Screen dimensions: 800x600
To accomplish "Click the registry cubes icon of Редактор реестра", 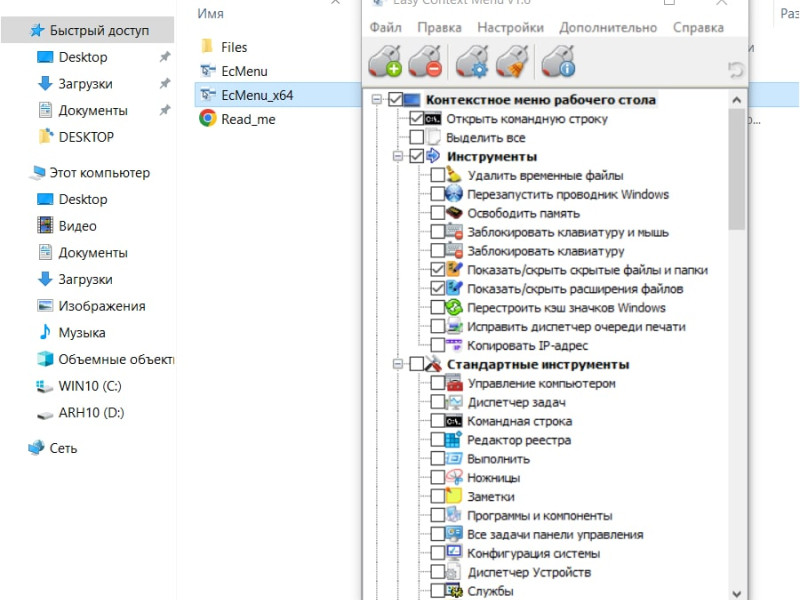I will 454,439.
